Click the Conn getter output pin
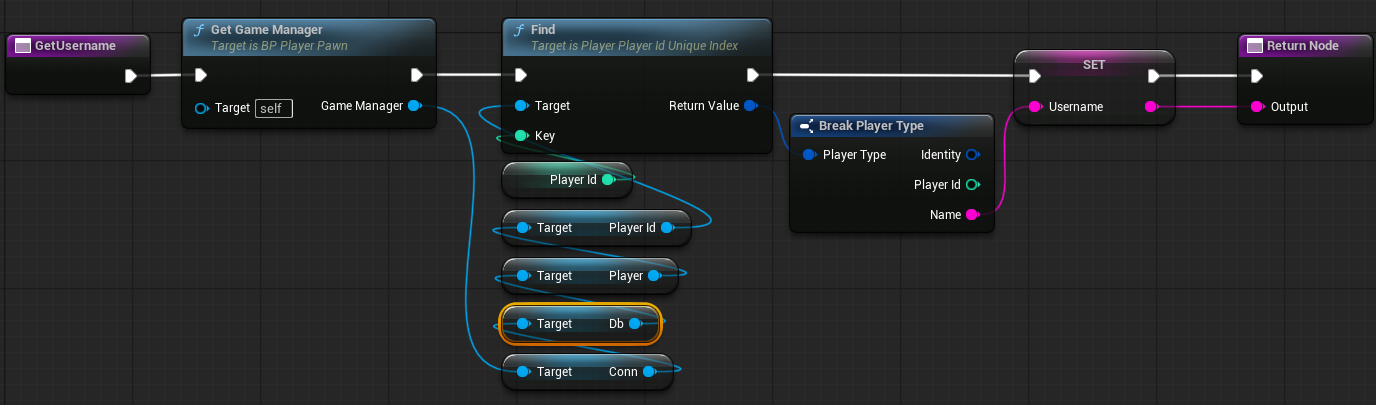Image resolution: width=1376 pixels, height=405 pixels. pyautogui.click(x=649, y=372)
